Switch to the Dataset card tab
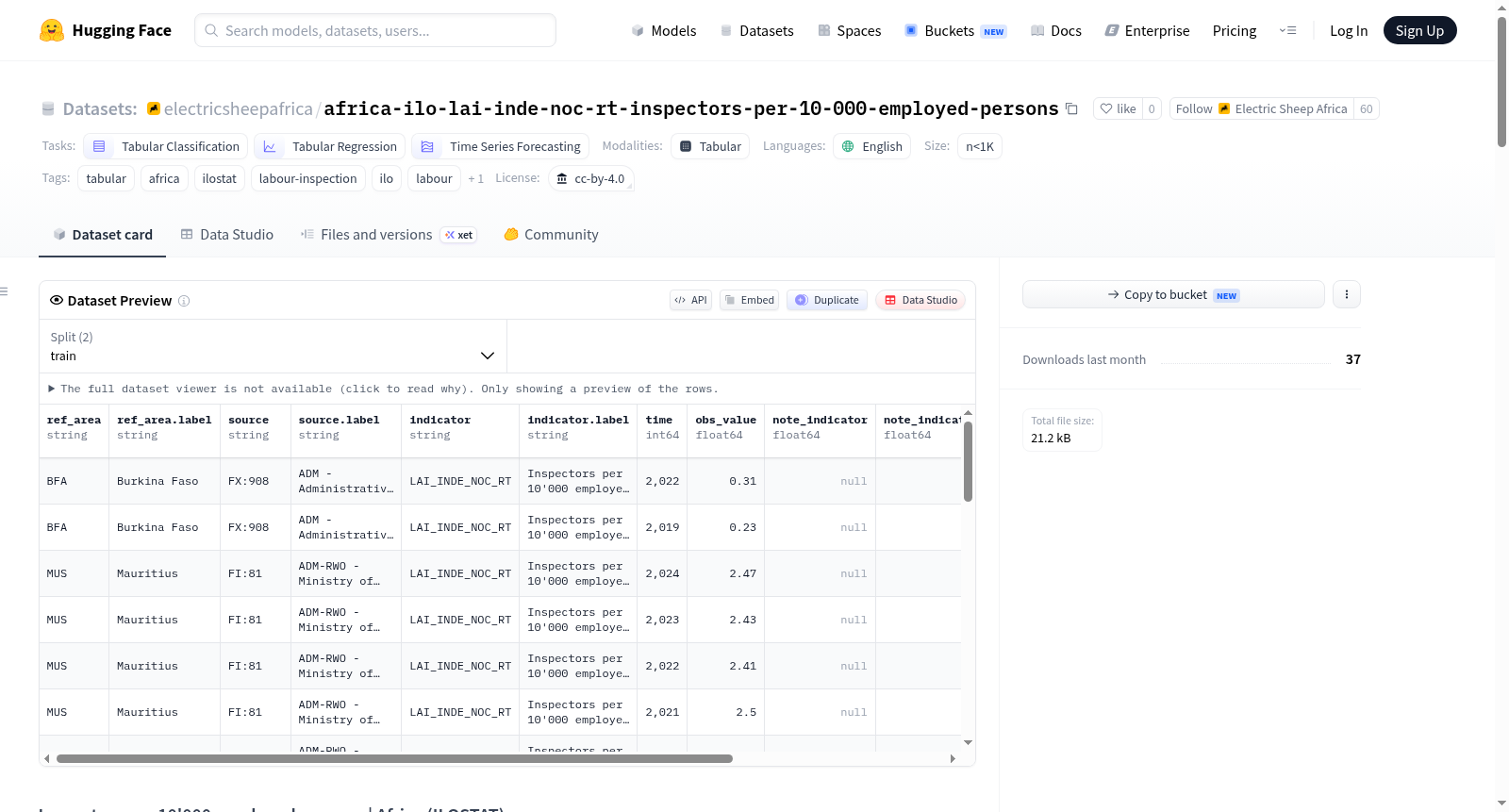Viewport: 1509px width, 812px height. click(x=102, y=235)
